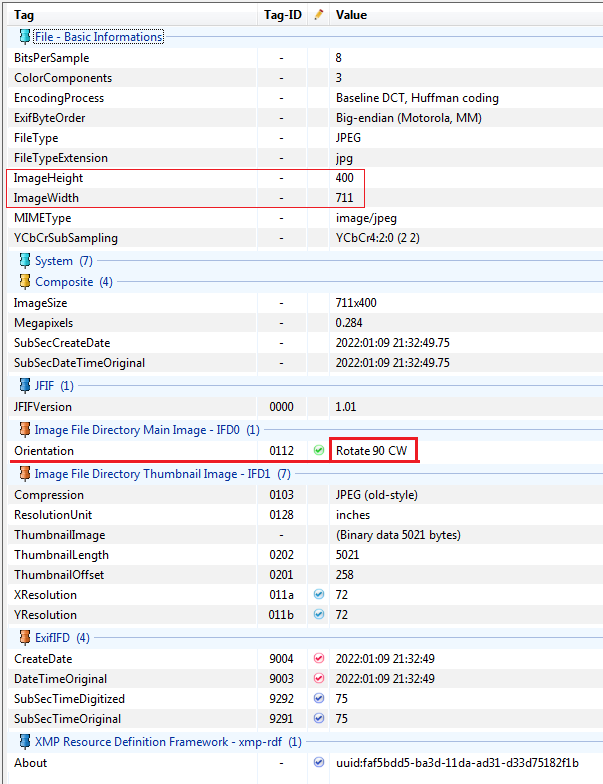Click the XResolution tag ID 011a

282,595
